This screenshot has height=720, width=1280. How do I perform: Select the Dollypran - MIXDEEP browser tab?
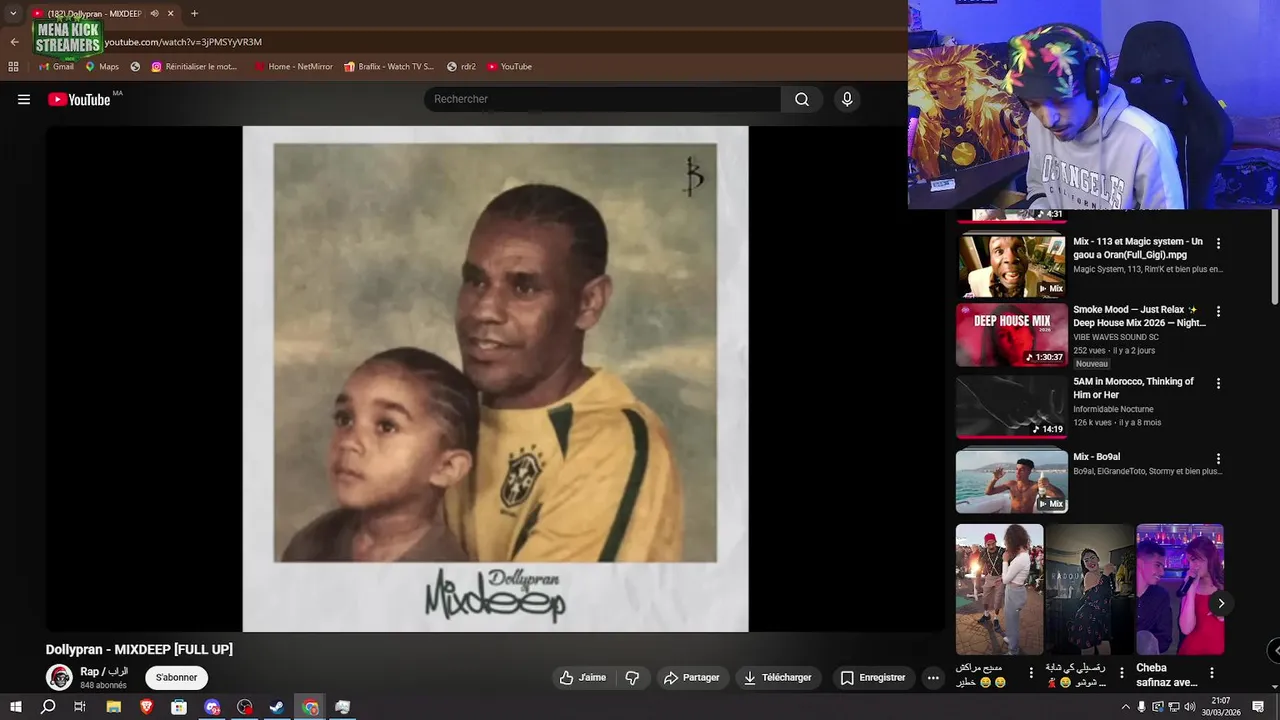(x=93, y=13)
